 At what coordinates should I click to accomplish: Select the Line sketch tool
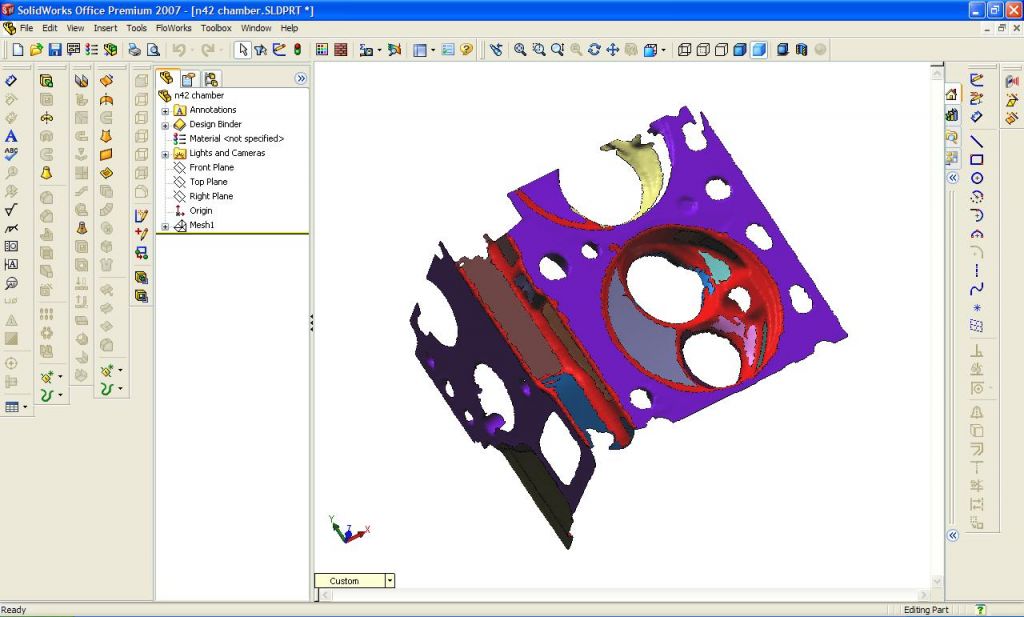(x=977, y=141)
